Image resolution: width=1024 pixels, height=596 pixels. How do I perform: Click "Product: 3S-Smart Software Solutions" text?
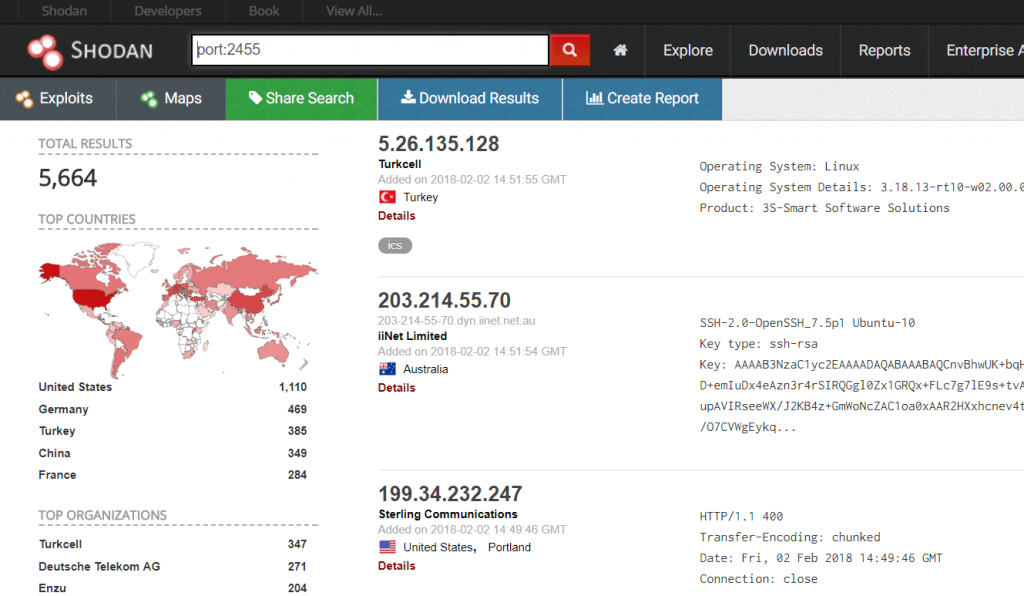824,208
